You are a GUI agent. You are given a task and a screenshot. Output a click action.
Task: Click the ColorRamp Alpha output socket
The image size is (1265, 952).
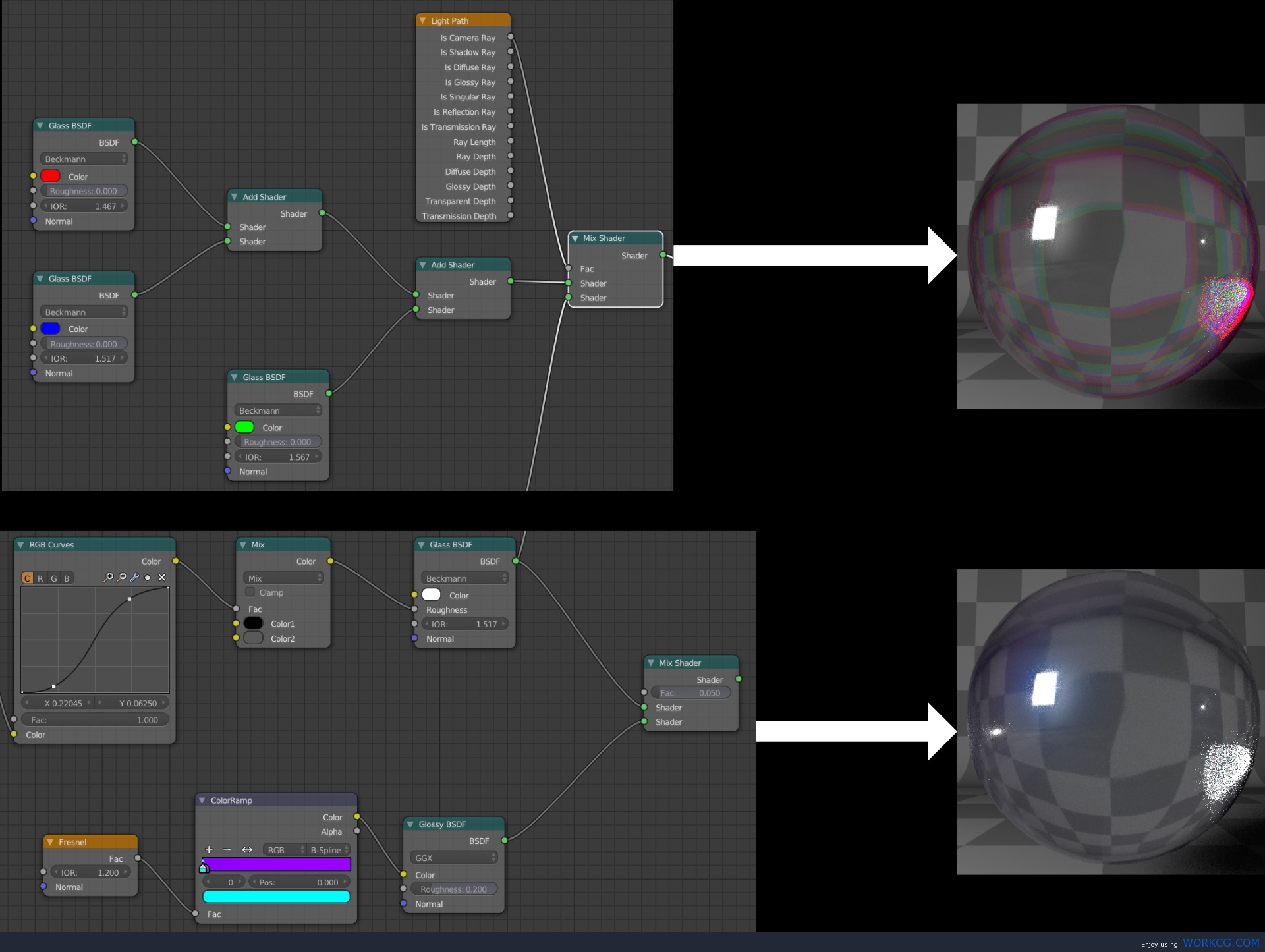tap(357, 831)
